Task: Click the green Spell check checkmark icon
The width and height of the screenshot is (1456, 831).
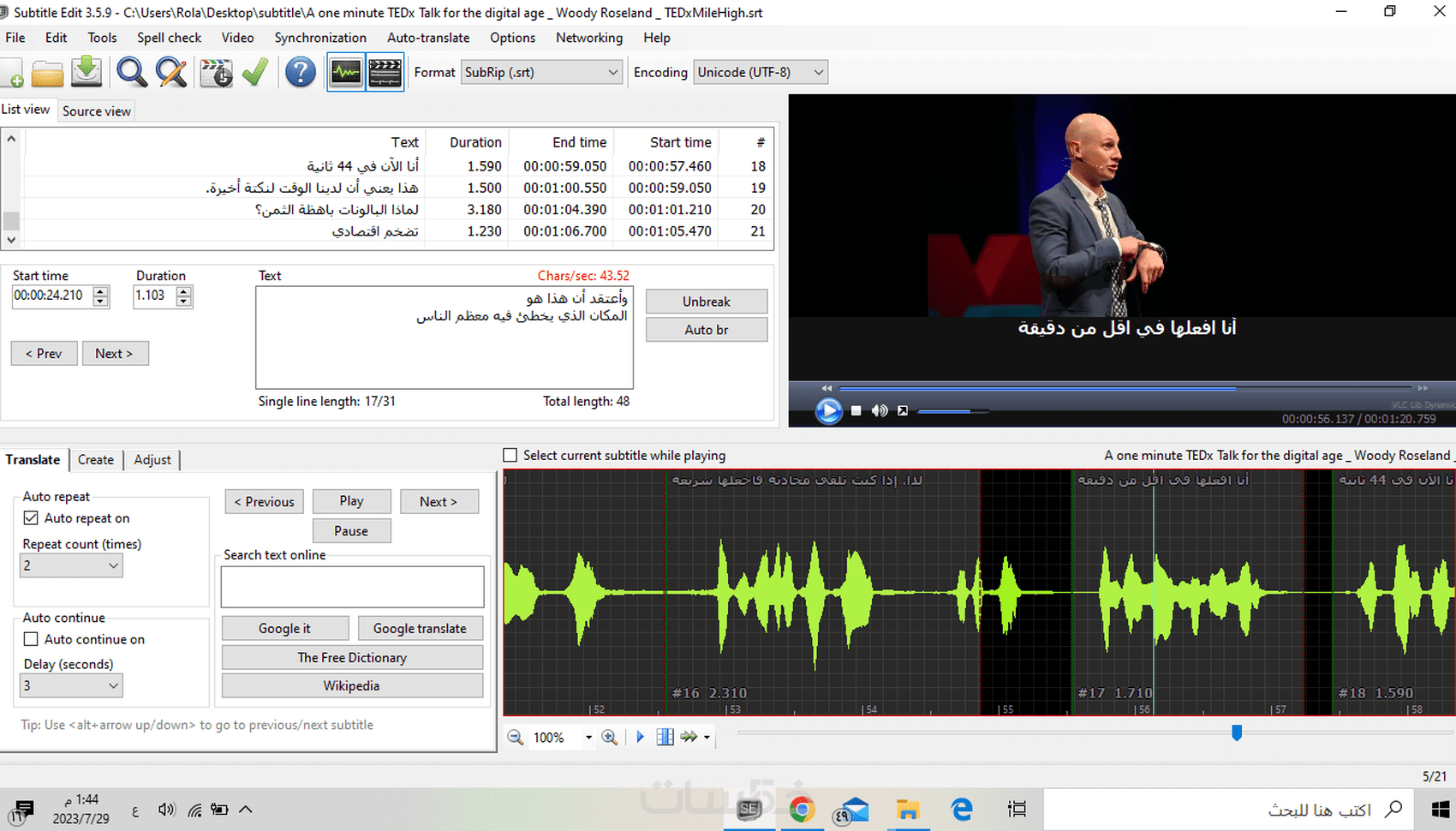Action: point(255,73)
